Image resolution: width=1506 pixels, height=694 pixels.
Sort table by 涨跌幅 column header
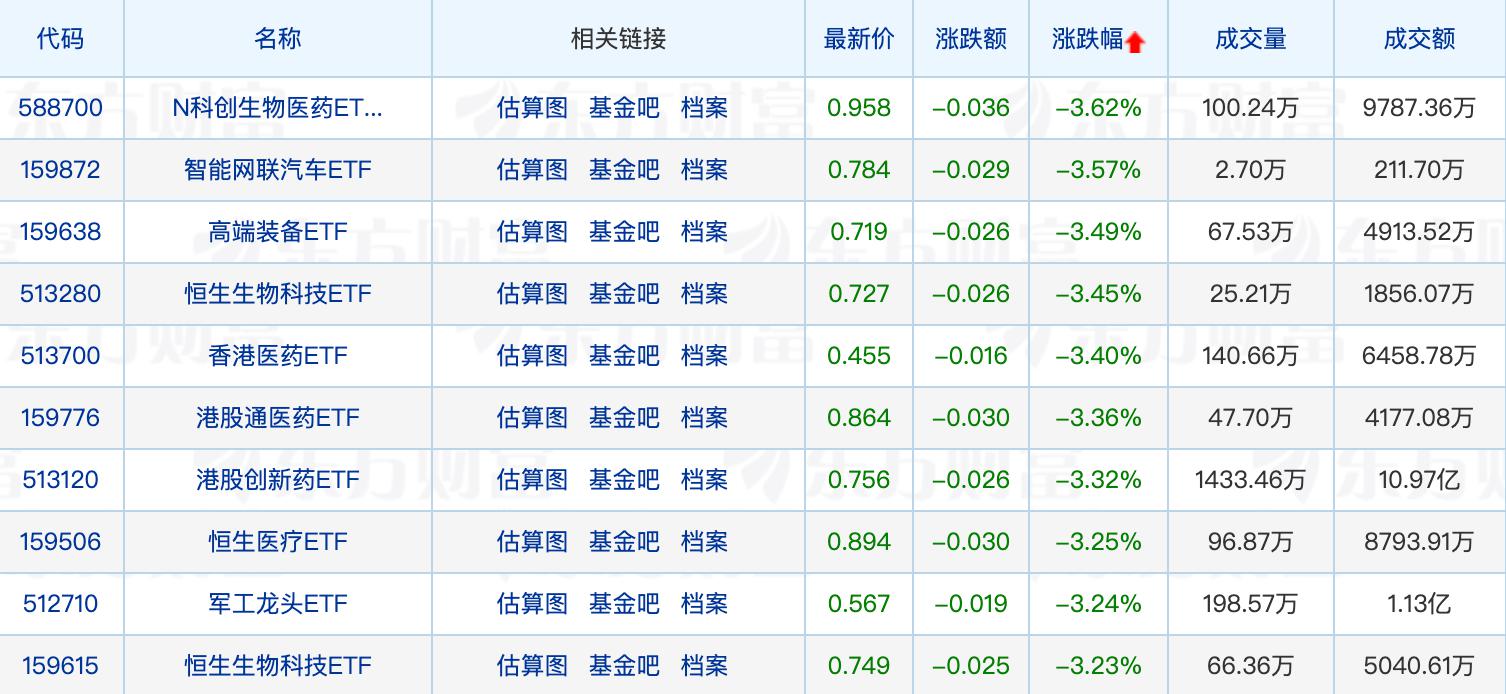(1088, 39)
